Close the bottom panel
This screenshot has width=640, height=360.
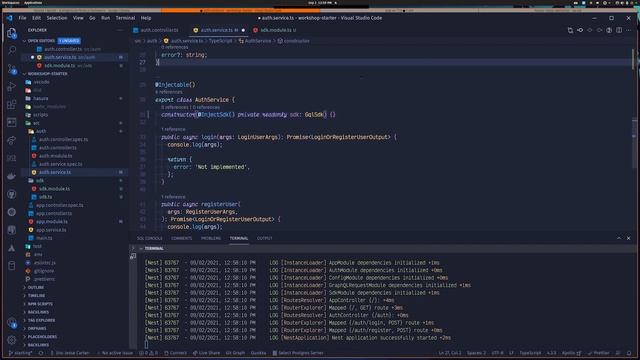pyautogui.click(x=629, y=238)
